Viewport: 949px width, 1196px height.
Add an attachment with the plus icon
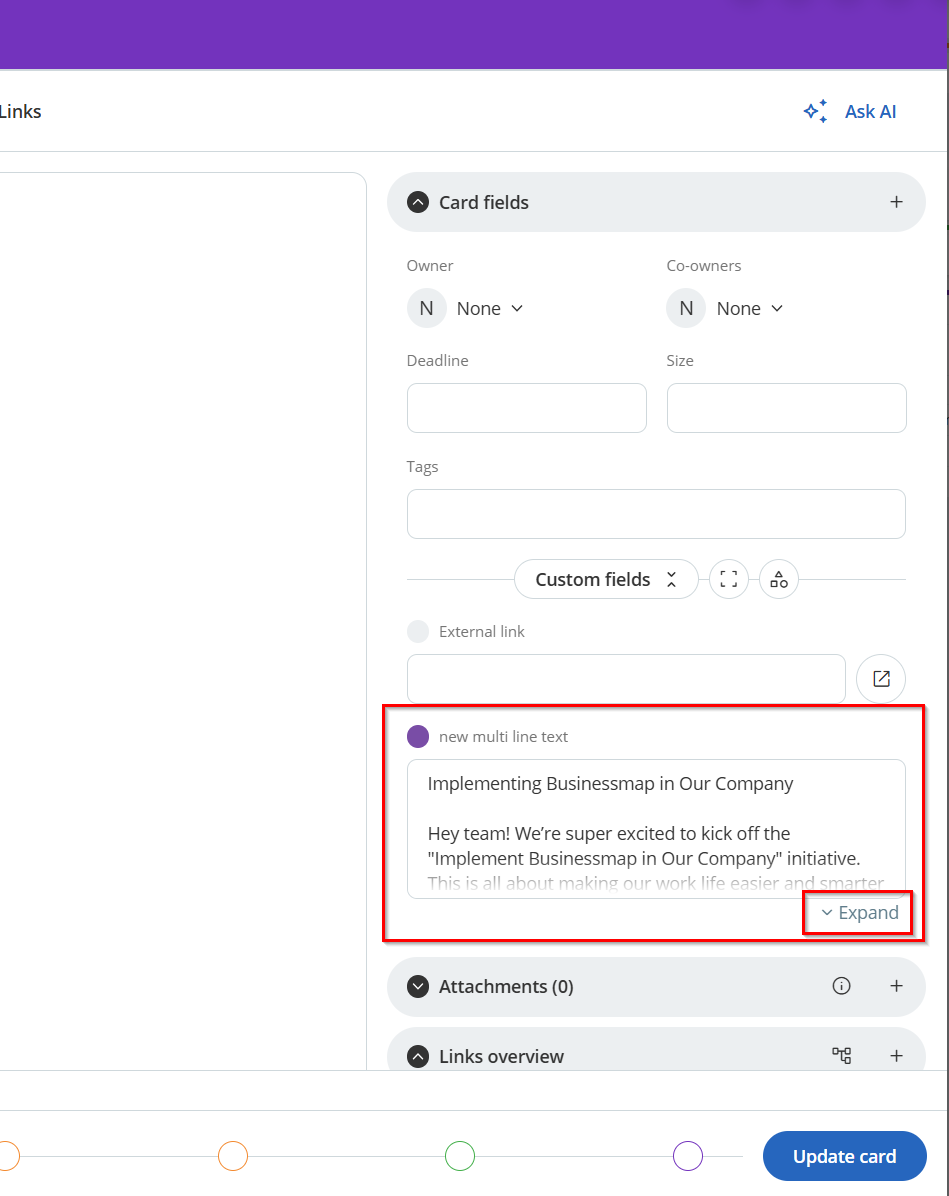[896, 986]
